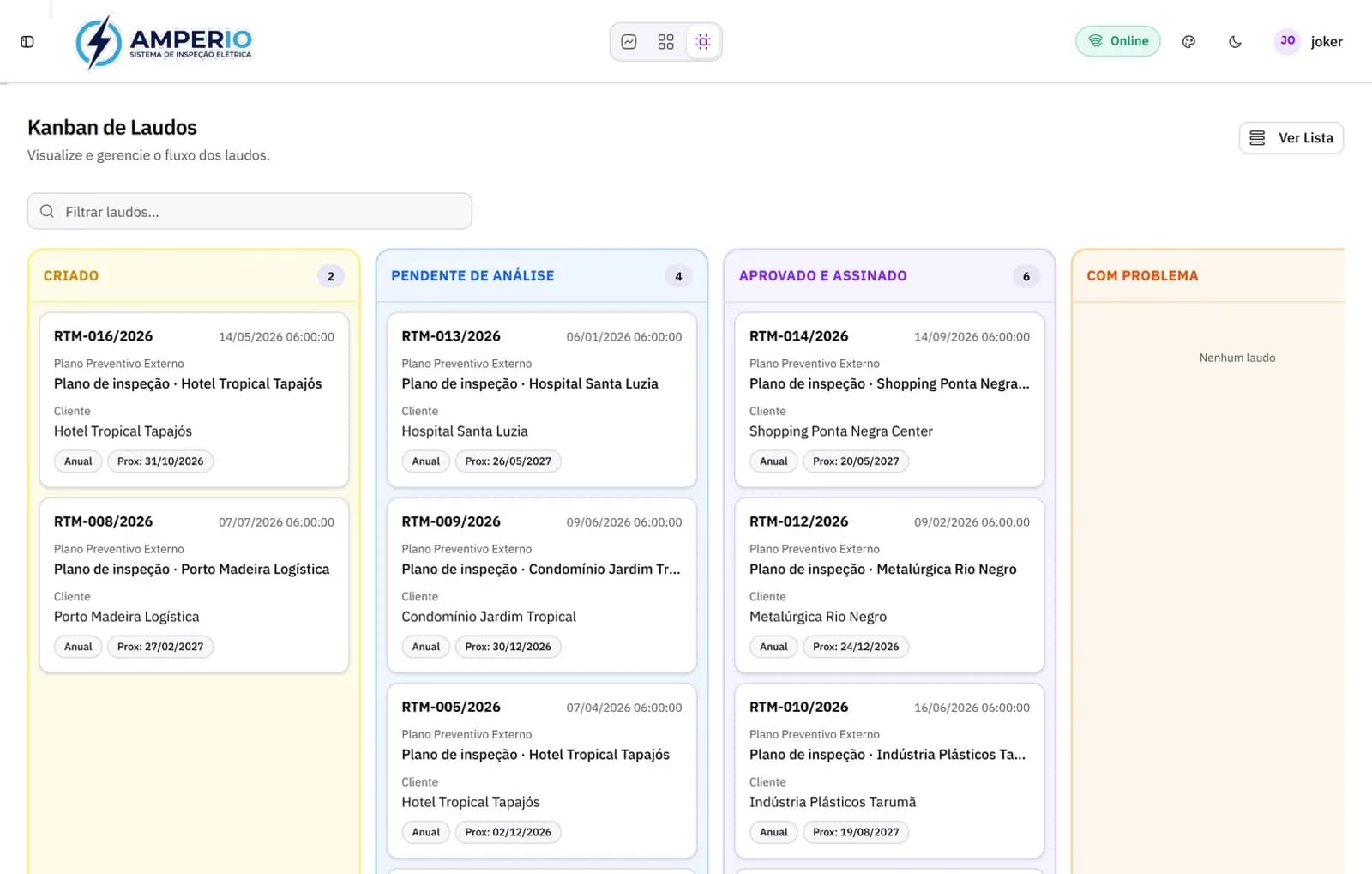The image size is (1372, 874).
Task: Click the date 06/01/2026 06:00:00
Action: pos(624,337)
